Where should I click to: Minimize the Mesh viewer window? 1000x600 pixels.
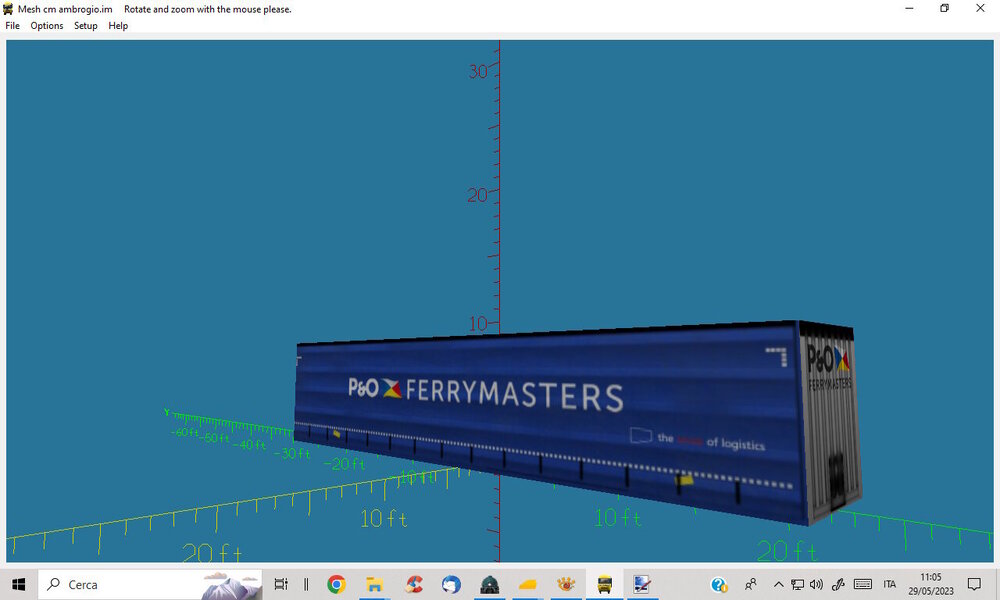click(909, 9)
